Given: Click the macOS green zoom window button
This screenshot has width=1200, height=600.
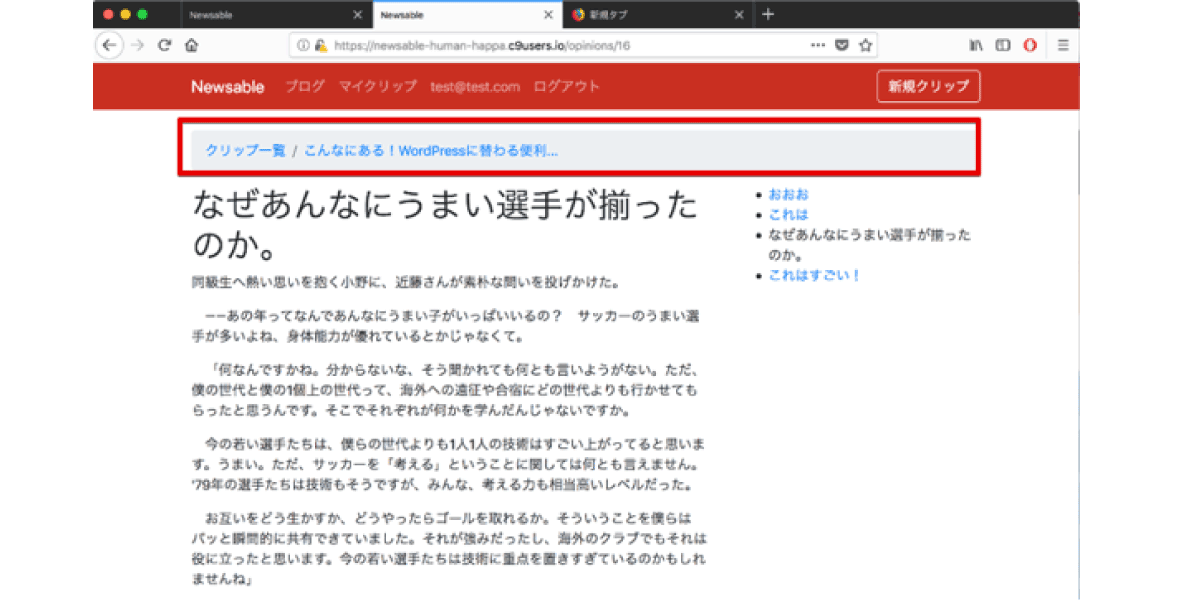Looking at the screenshot, I should click(143, 14).
